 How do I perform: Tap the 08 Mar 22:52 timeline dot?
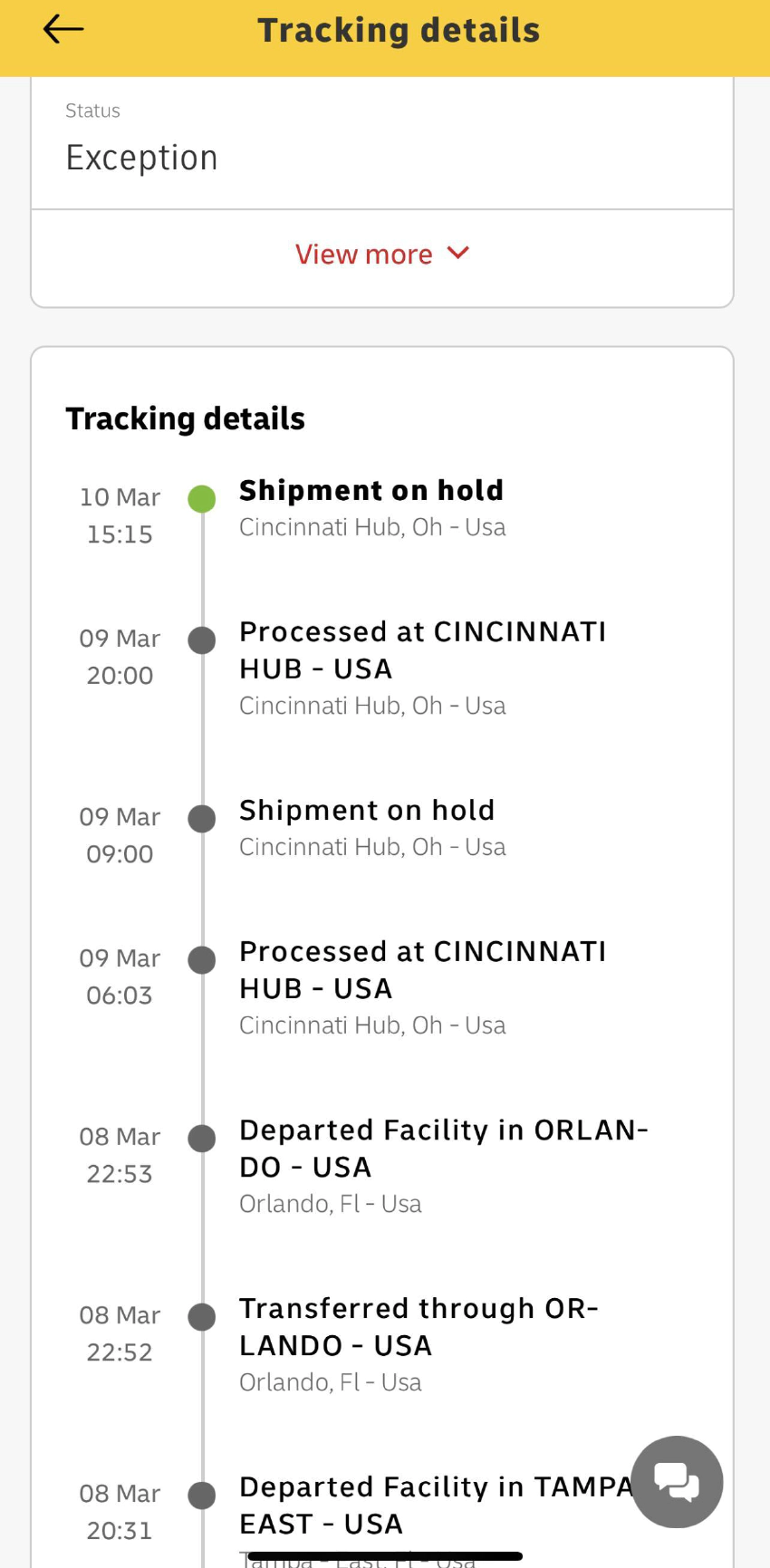click(x=201, y=1317)
